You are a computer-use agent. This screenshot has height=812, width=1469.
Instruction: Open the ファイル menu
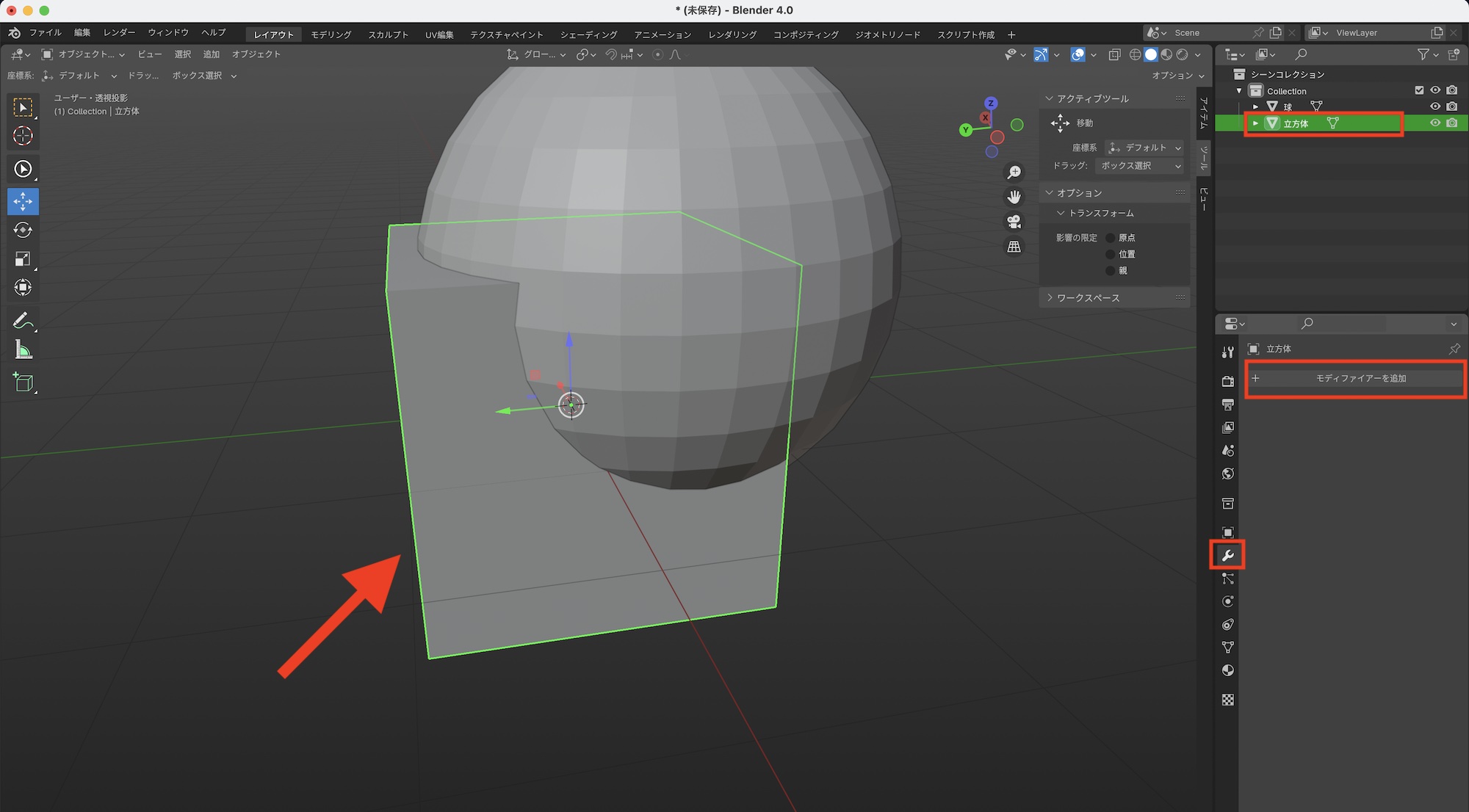tap(45, 33)
